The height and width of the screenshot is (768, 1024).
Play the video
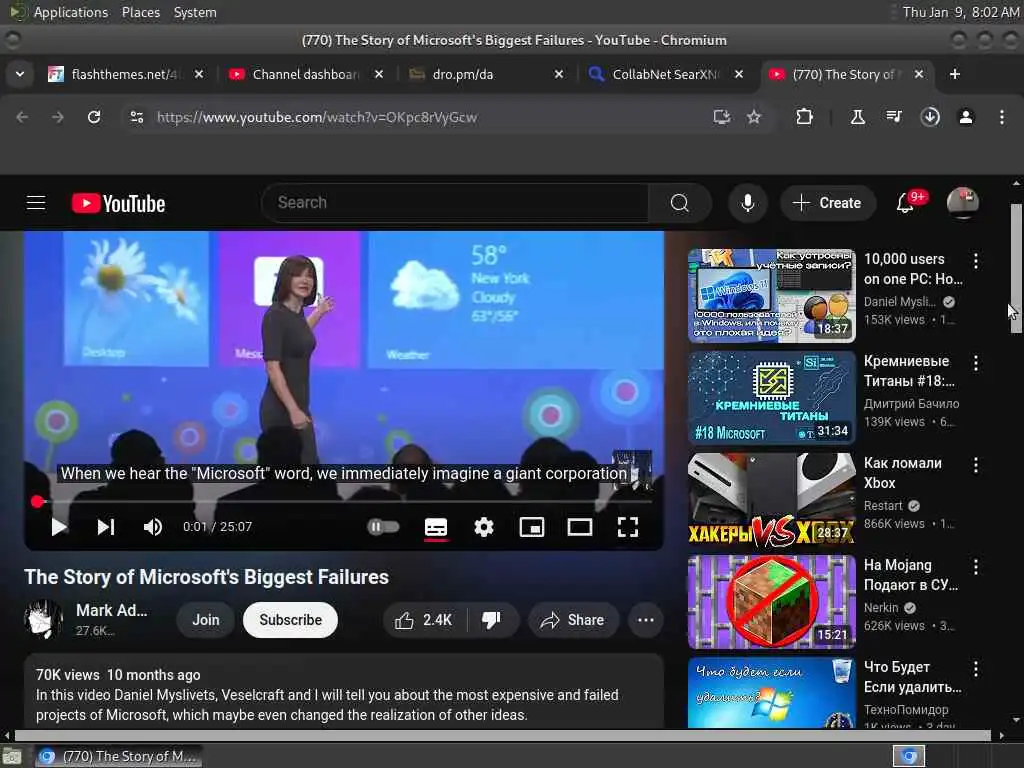[59, 527]
